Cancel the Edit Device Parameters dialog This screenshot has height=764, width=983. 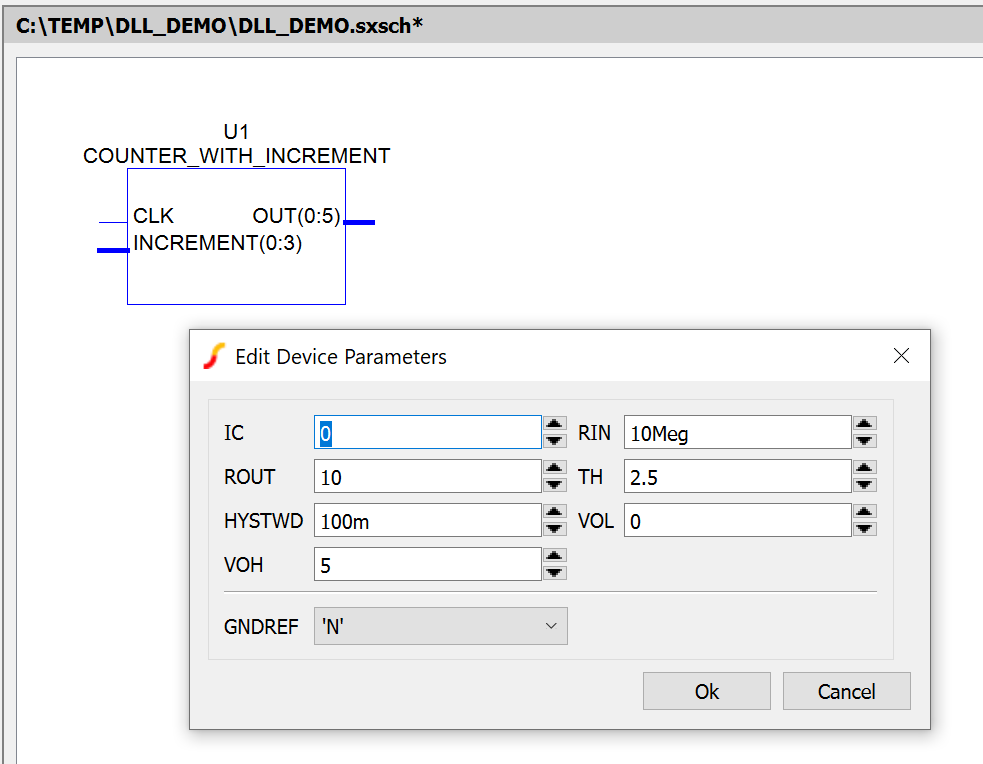click(846, 691)
